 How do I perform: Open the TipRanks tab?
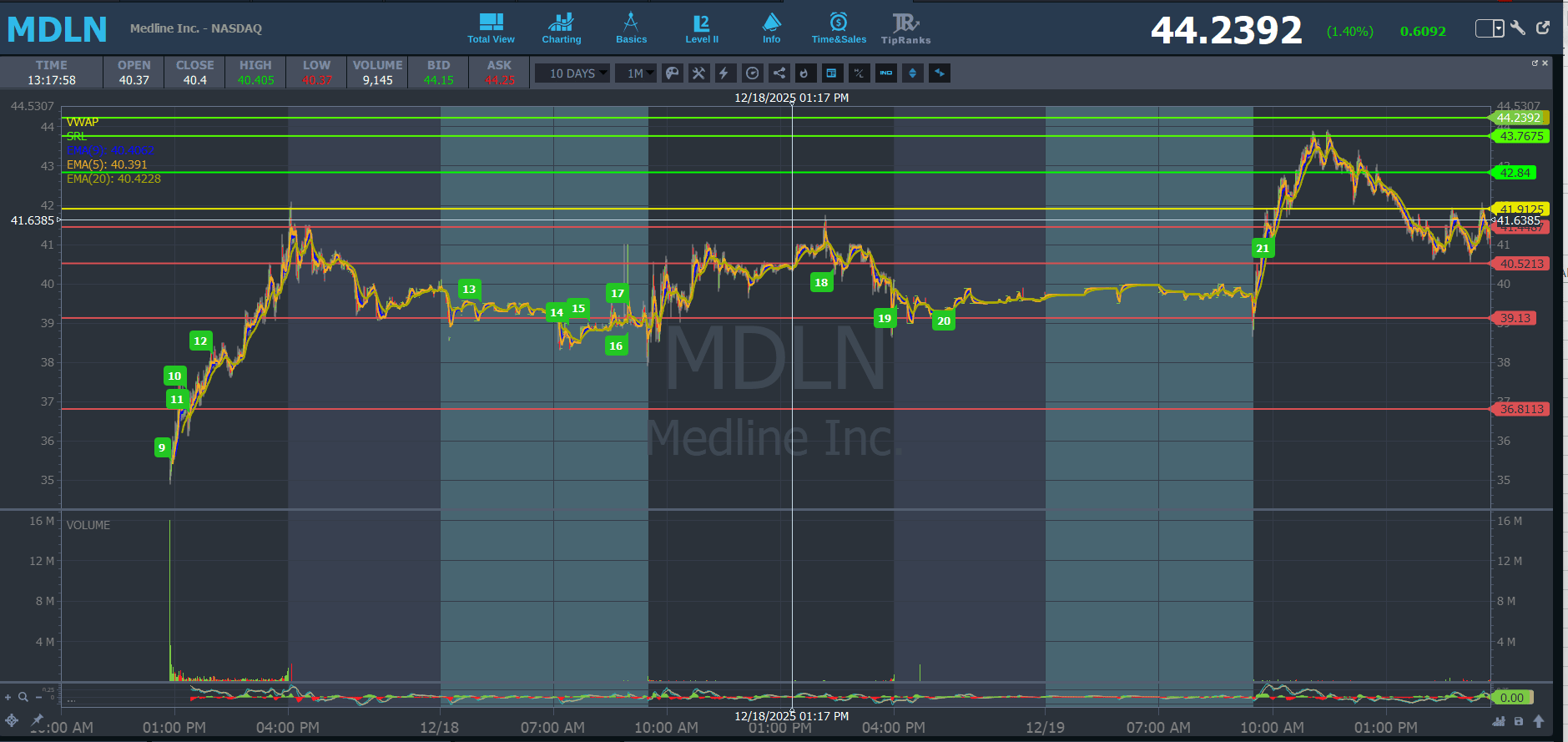coord(905,28)
